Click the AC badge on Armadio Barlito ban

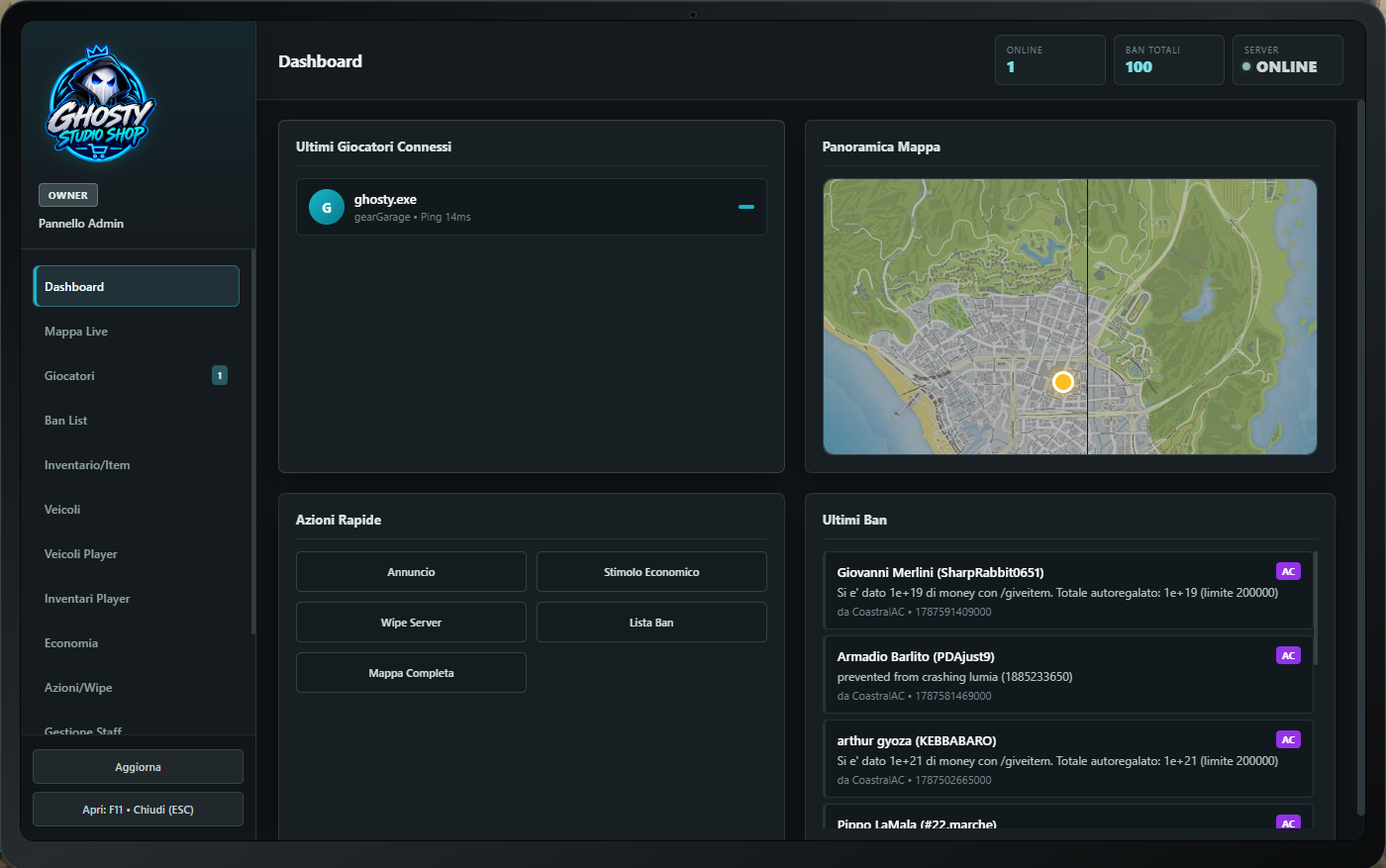point(1288,655)
